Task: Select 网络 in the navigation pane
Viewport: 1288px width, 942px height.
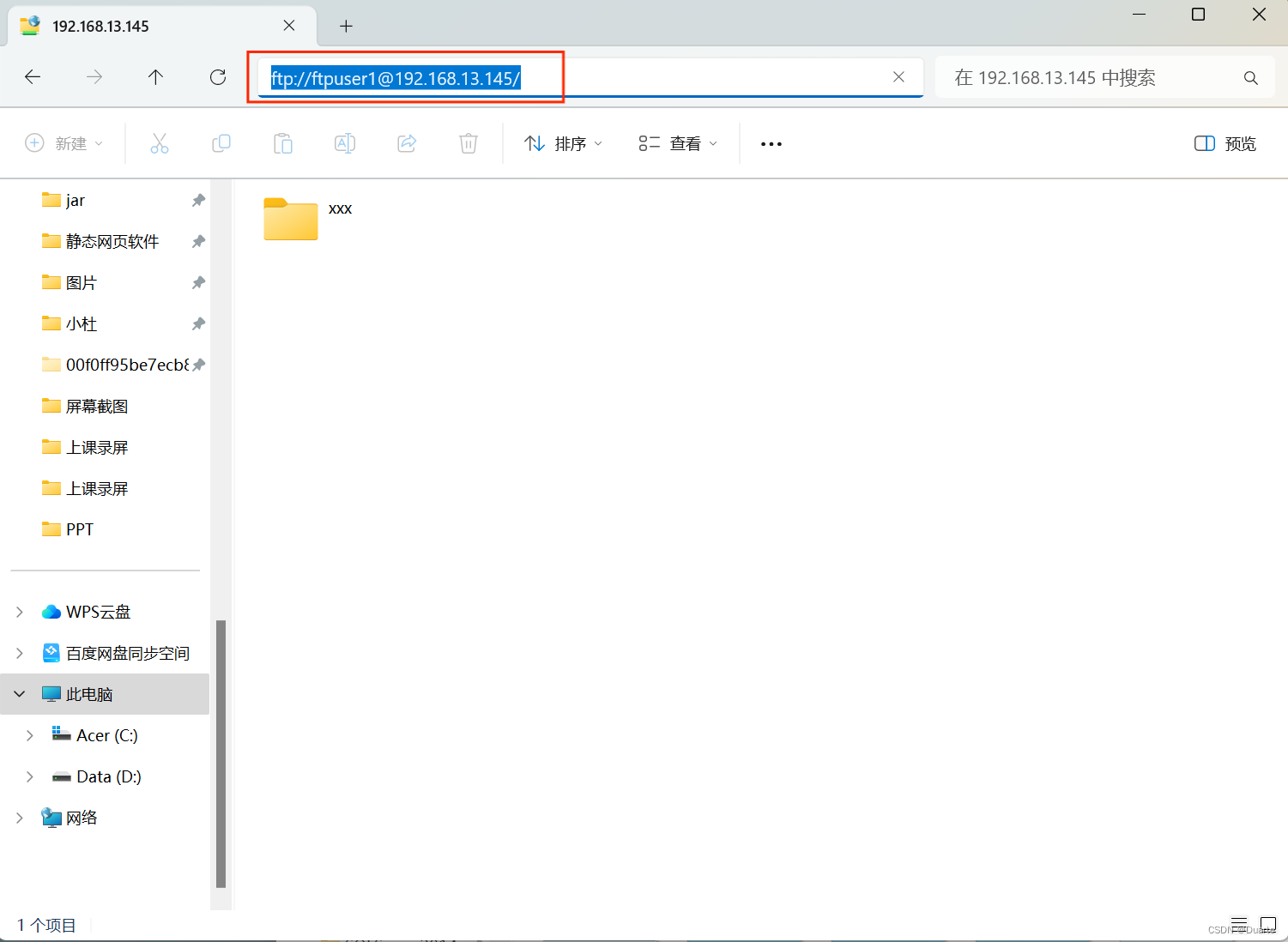Action: 70,818
